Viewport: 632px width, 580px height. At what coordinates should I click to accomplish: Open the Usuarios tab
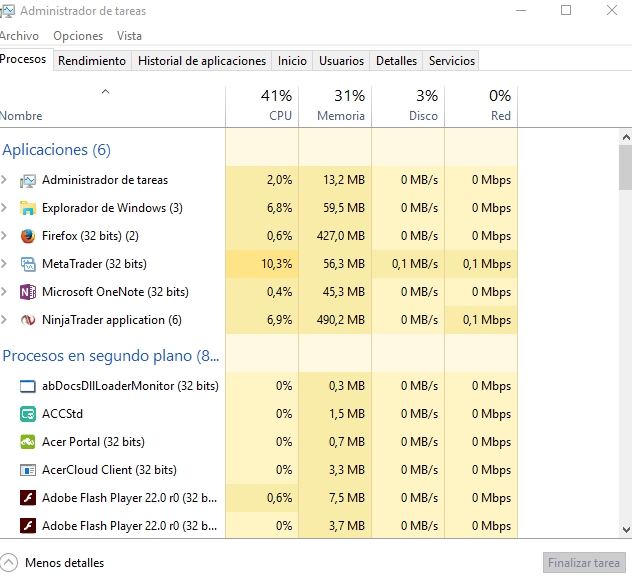coord(341,60)
